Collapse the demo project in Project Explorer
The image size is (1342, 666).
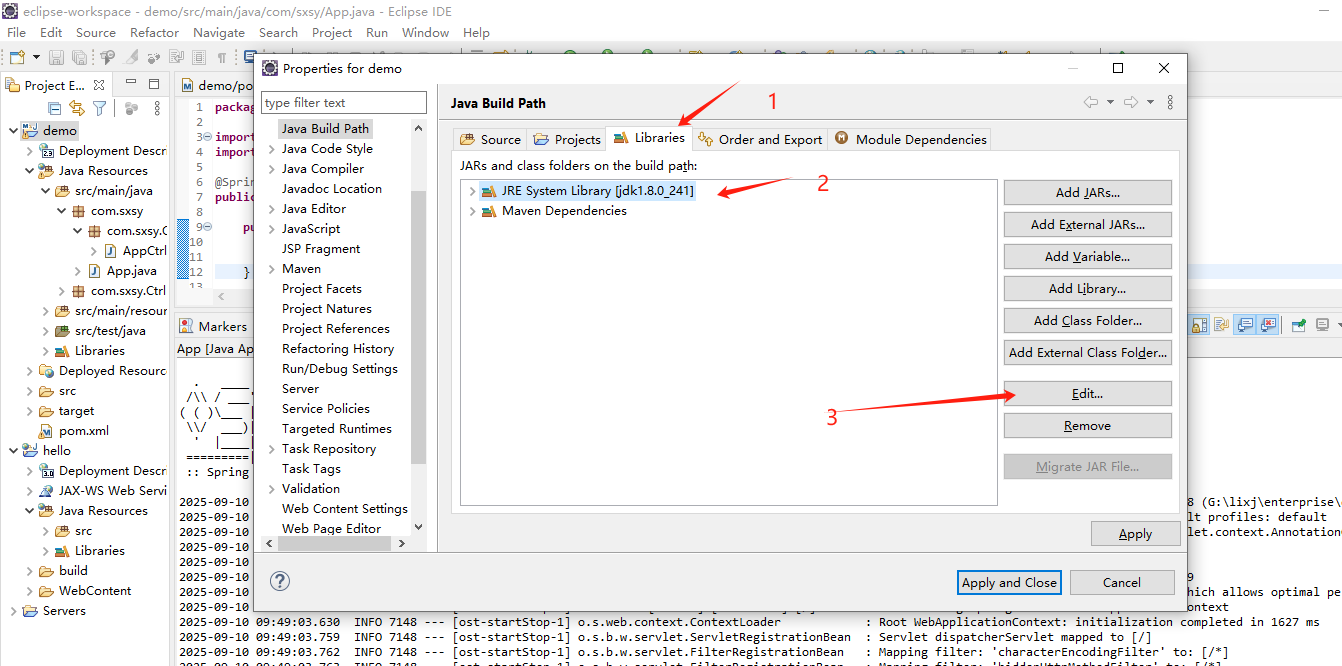click(13, 131)
